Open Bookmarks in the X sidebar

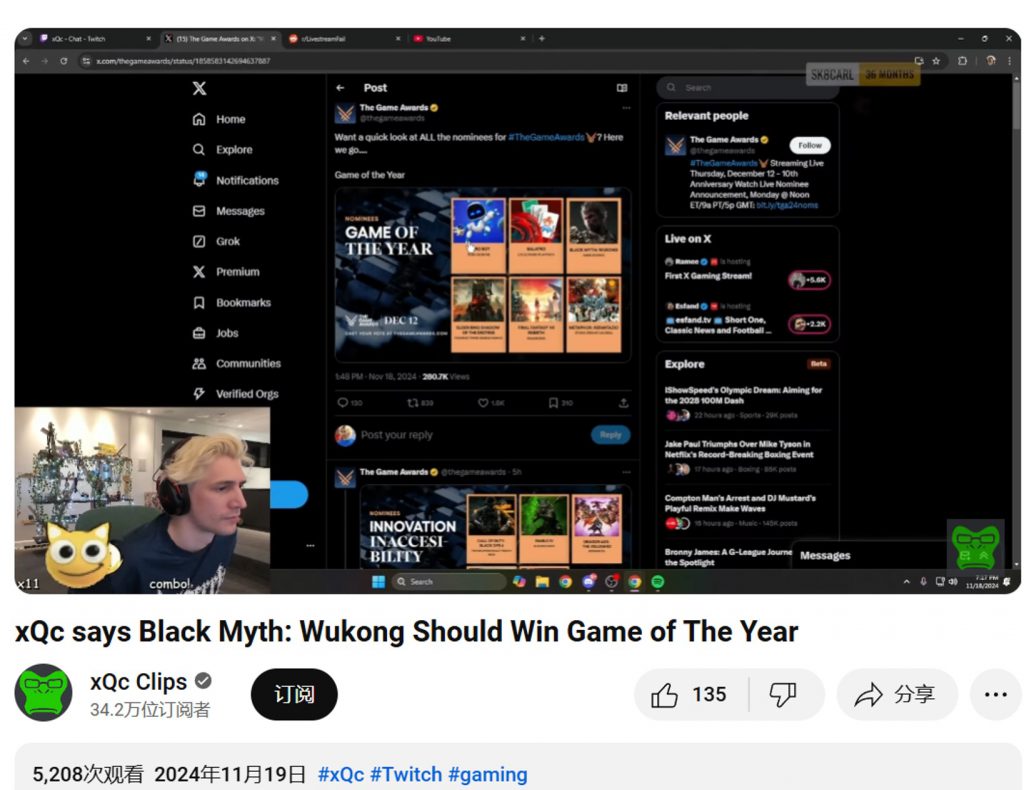pos(231,302)
